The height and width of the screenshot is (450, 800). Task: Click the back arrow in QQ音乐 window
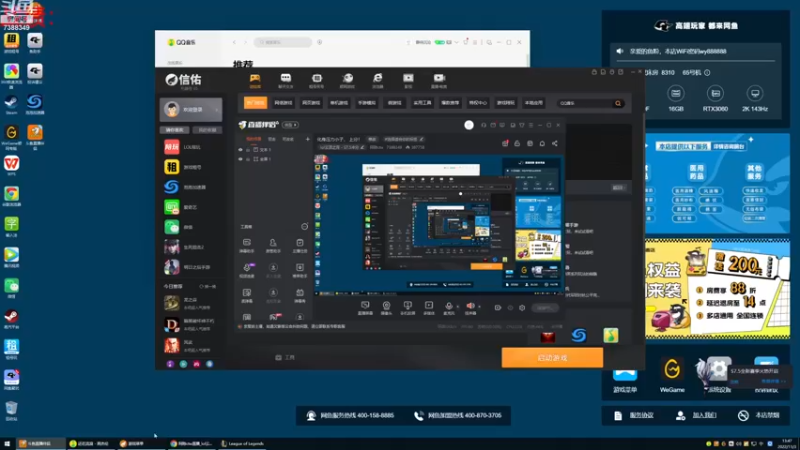[x=234, y=42]
